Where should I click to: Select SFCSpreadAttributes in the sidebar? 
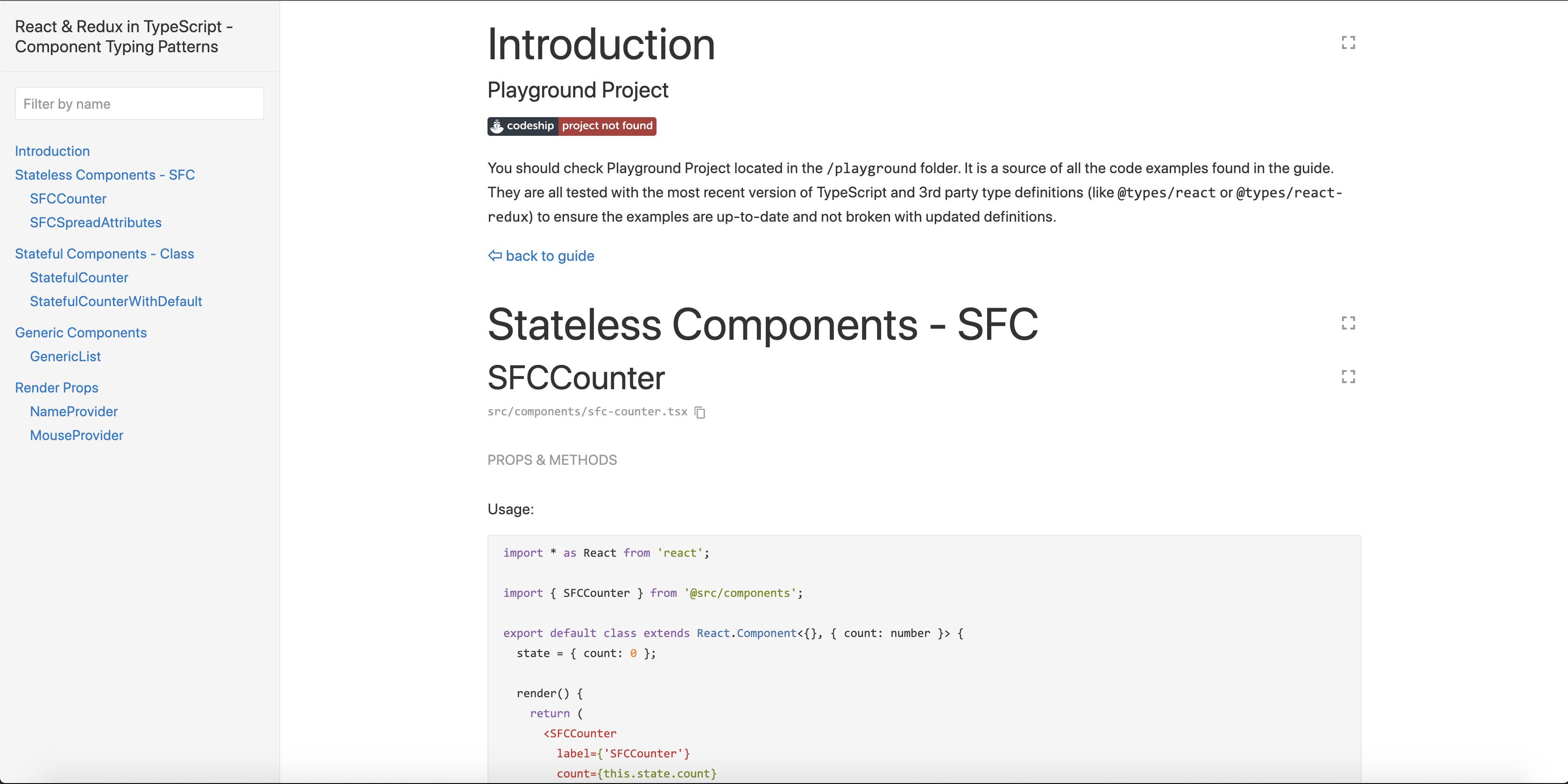point(96,223)
